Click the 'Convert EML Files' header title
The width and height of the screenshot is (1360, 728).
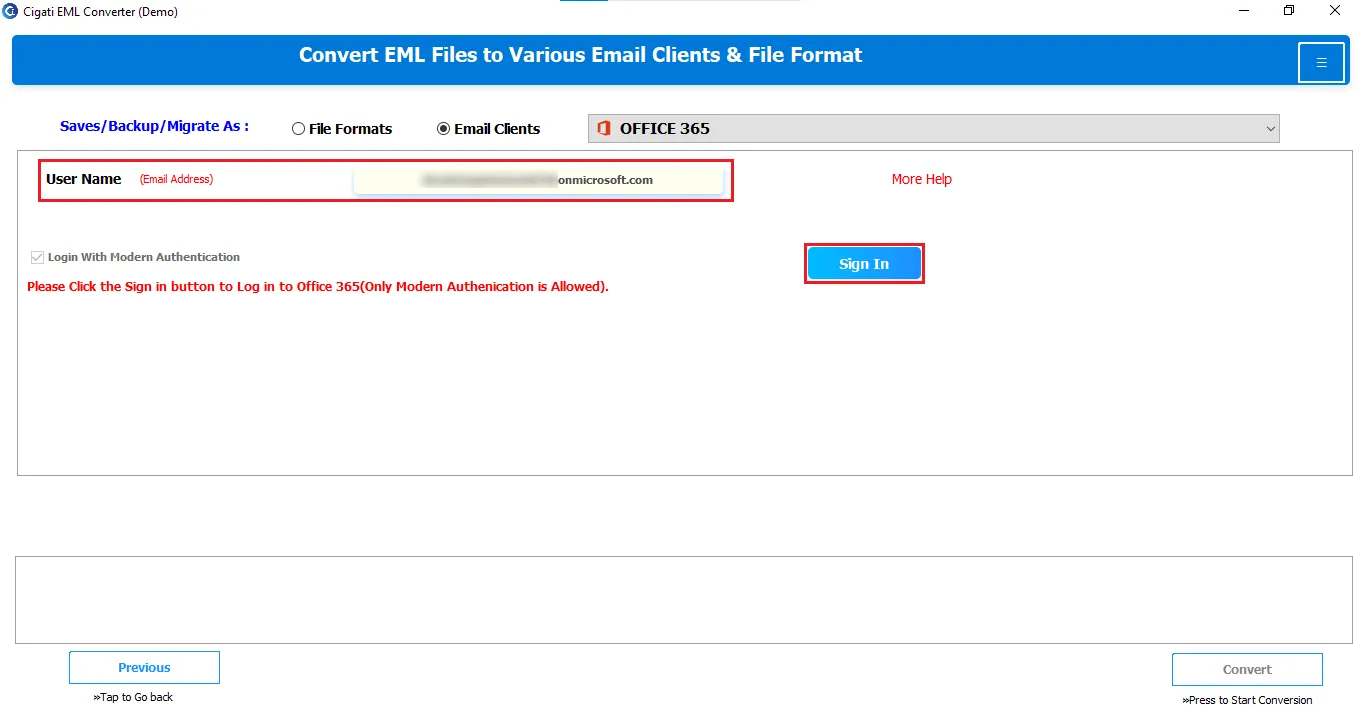pos(580,55)
